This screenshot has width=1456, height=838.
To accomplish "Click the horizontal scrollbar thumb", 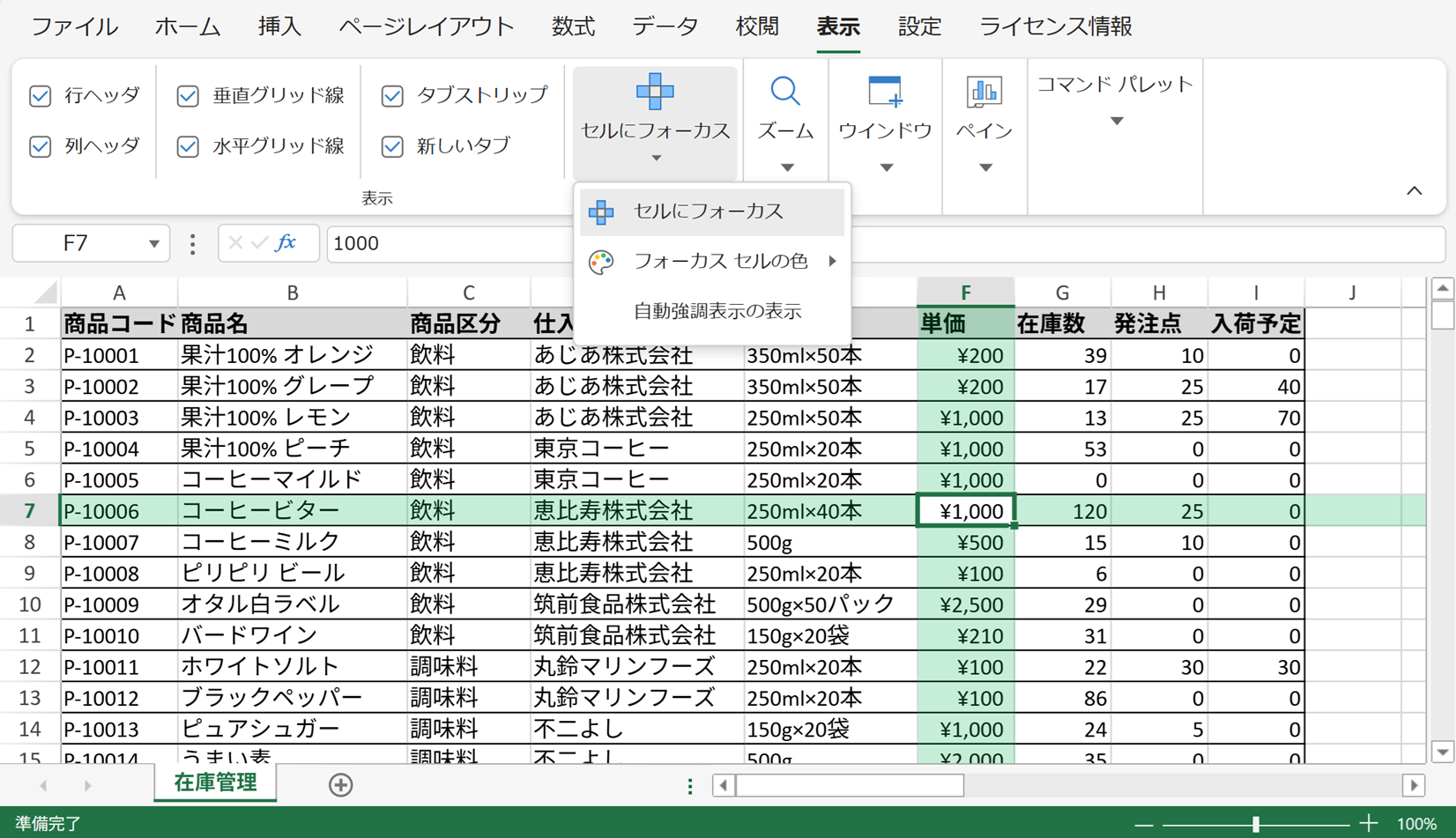I will [x=850, y=784].
